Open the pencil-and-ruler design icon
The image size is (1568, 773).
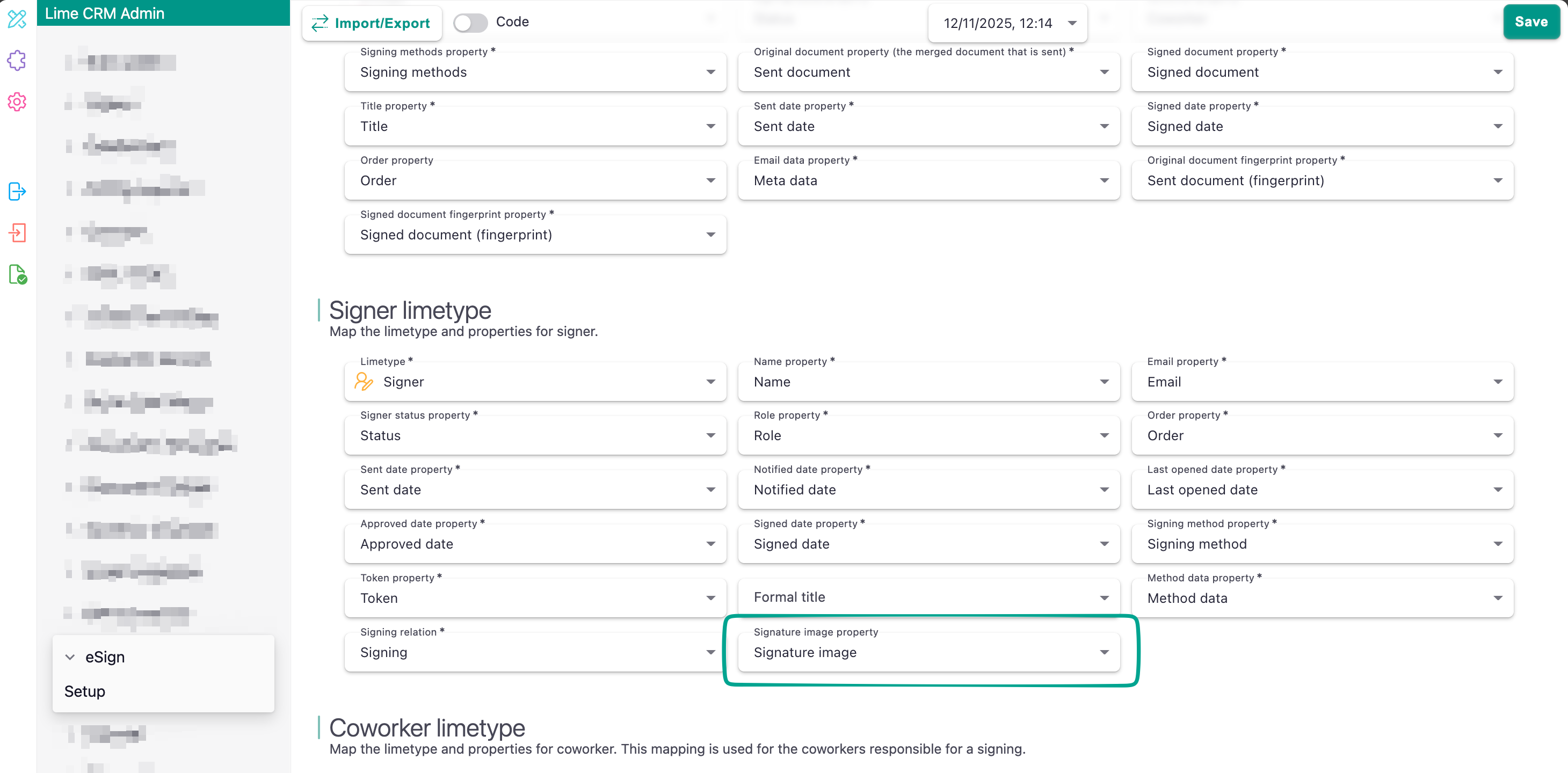pos(17,19)
